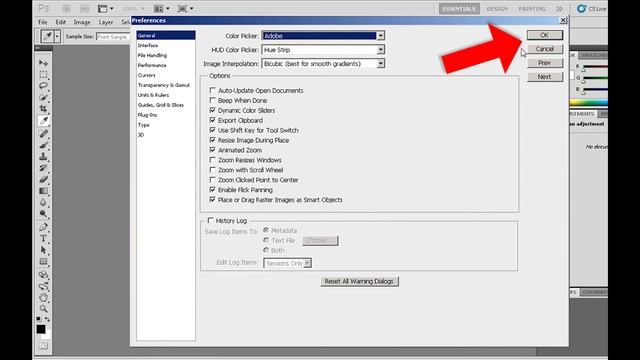
Task: Click Cancel in Preferences dialog
Action: coord(544,49)
